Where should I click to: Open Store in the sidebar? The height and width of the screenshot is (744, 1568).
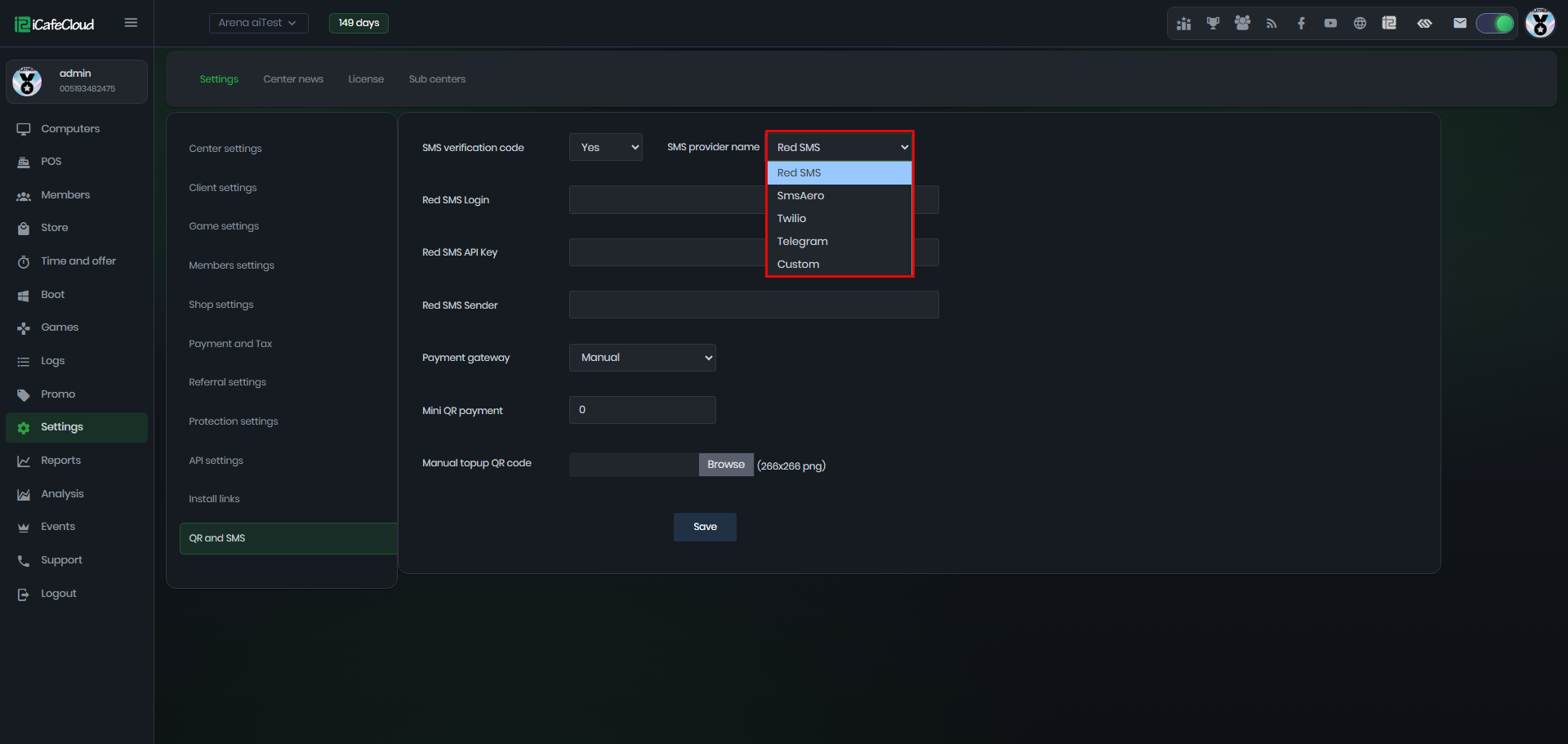click(77, 228)
